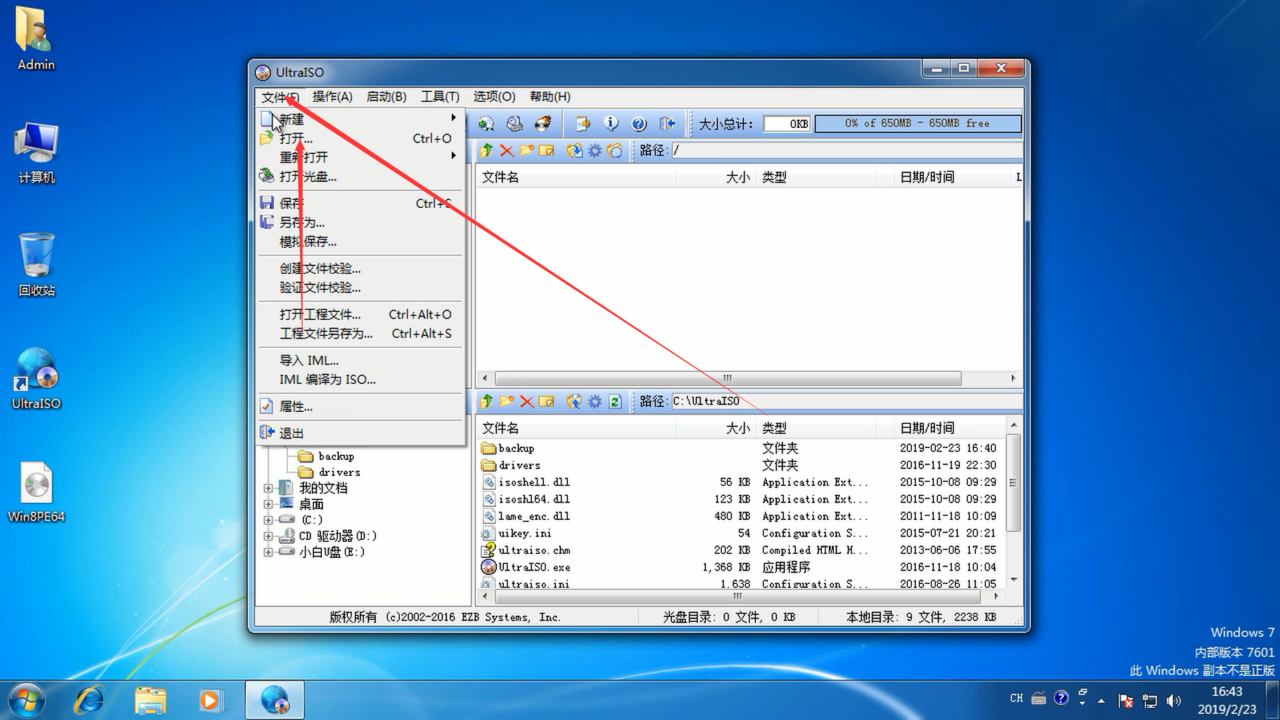Open Windows Explorer from the taskbar
Screen dimensions: 1280x720
(x=150, y=699)
